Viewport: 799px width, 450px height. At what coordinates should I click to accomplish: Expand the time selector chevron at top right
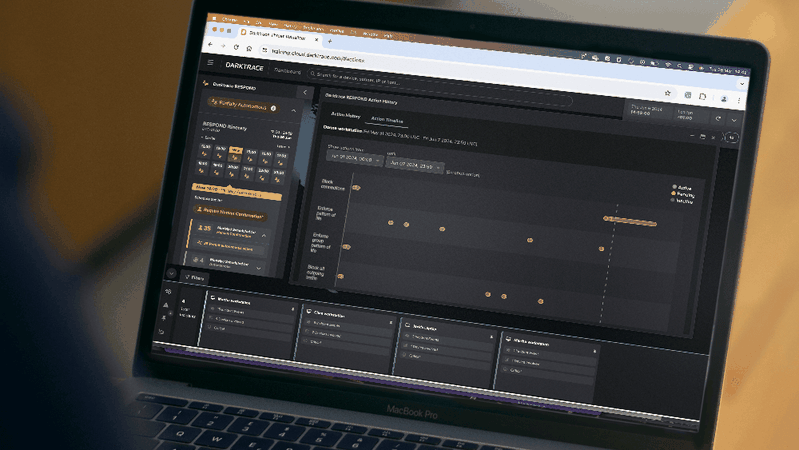coord(734,121)
